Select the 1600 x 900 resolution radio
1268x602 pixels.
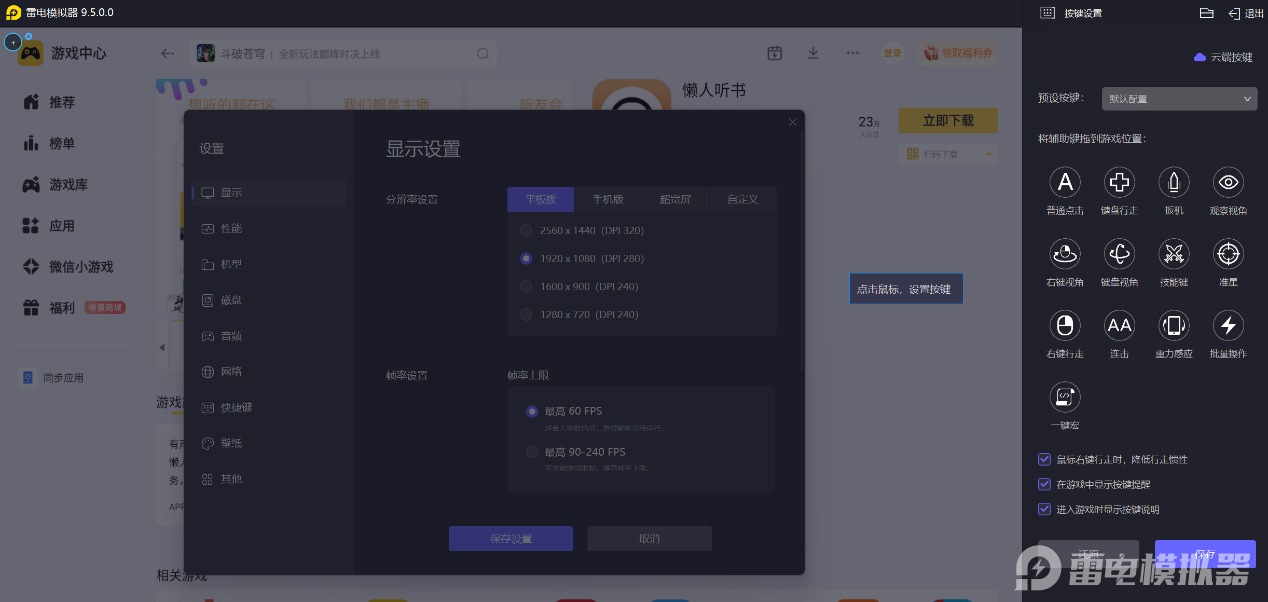click(526, 286)
